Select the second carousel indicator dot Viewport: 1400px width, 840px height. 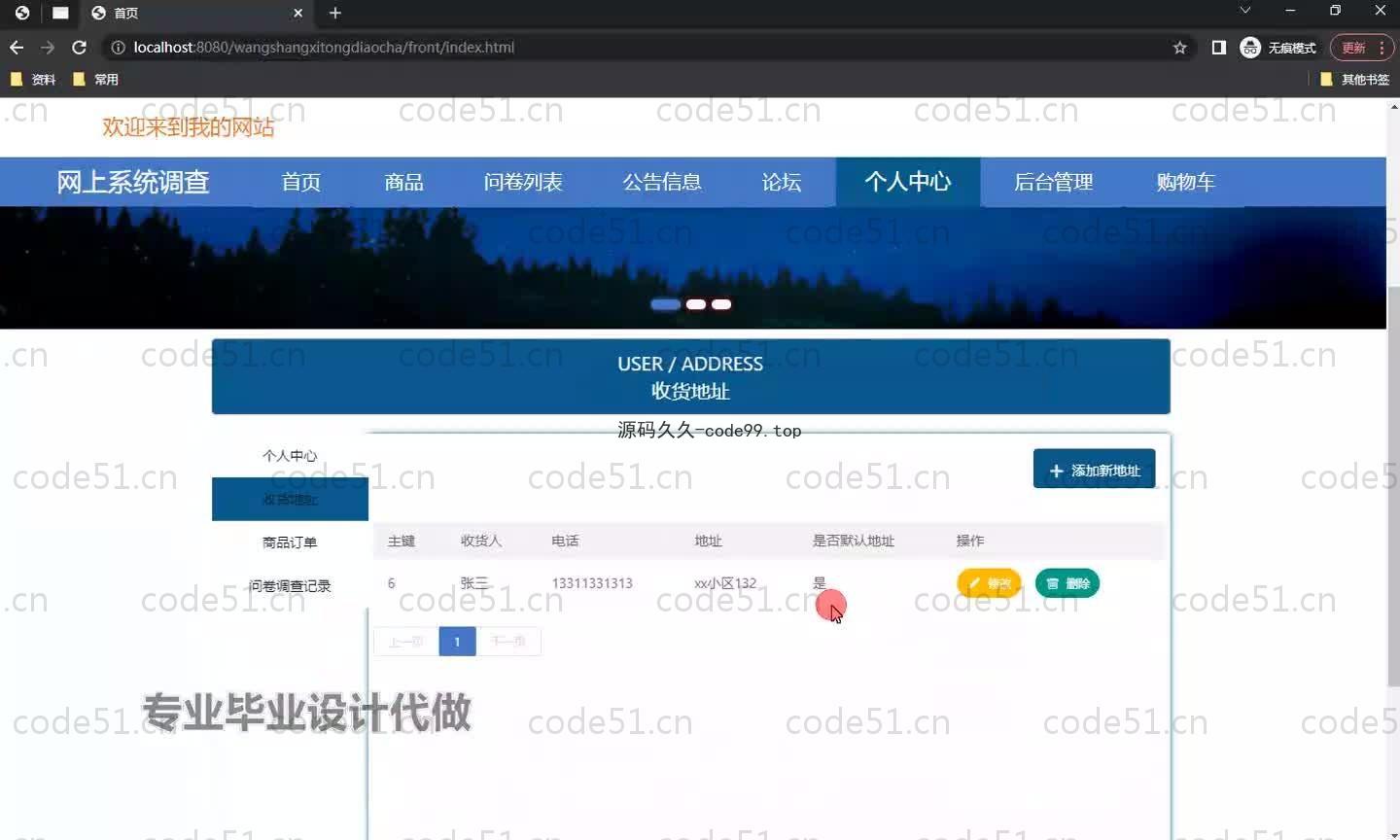(x=696, y=304)
